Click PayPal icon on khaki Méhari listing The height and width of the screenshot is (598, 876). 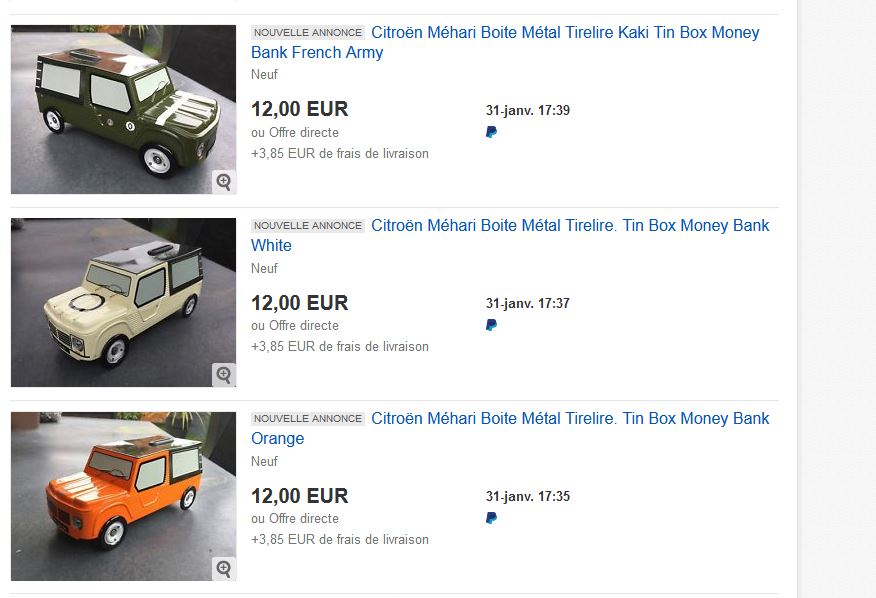[x=491, y=132]
